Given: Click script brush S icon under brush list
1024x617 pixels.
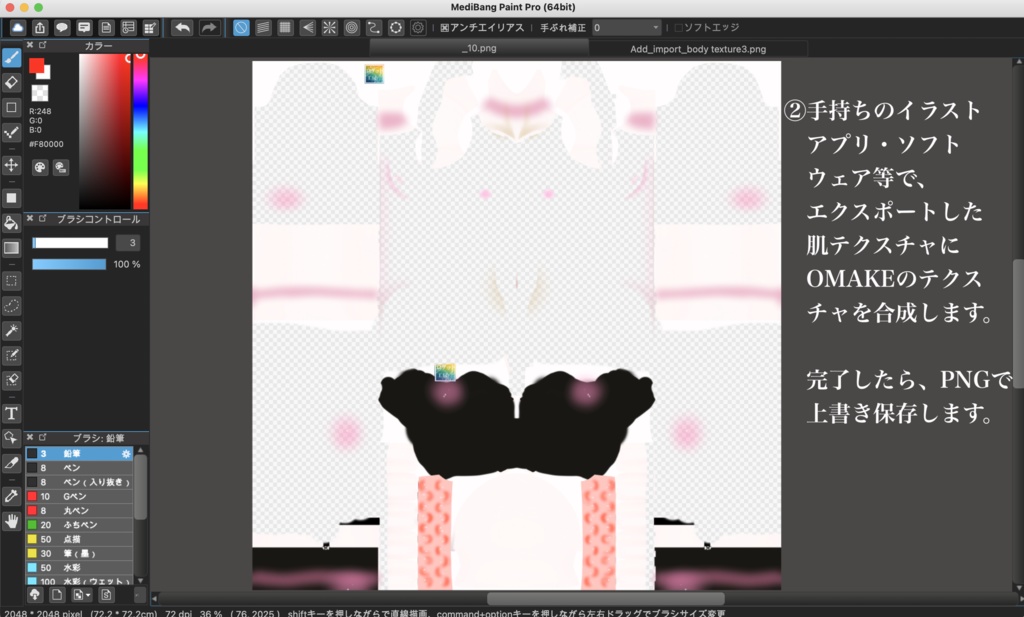Looking at the screenshot, I should tap(106, 595).
